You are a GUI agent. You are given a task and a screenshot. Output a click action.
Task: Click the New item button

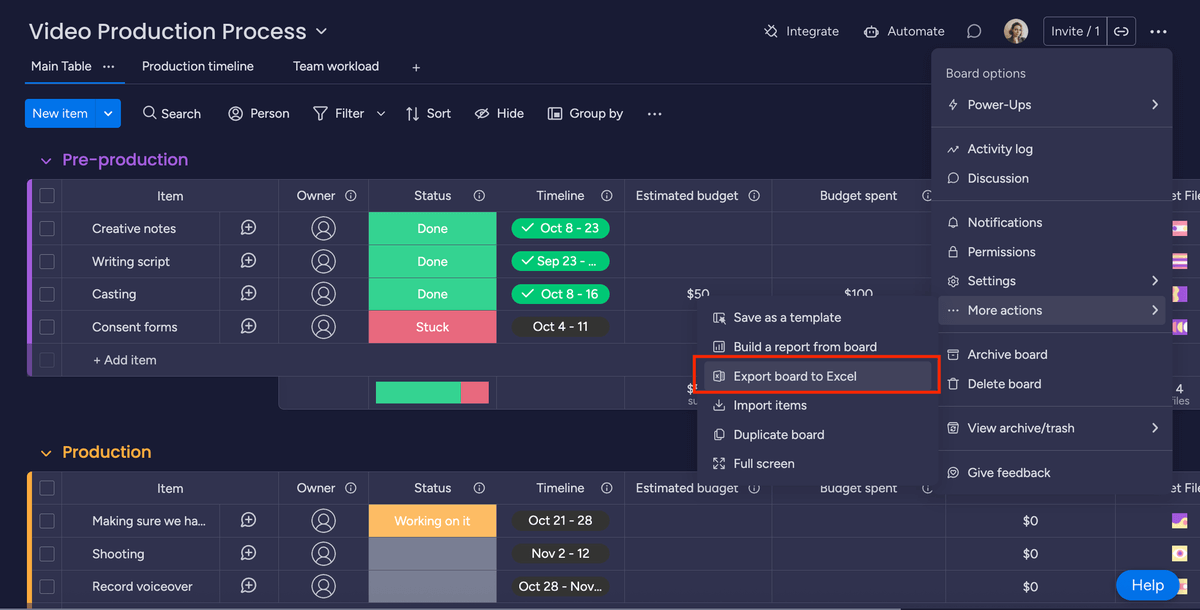[62, 113]
